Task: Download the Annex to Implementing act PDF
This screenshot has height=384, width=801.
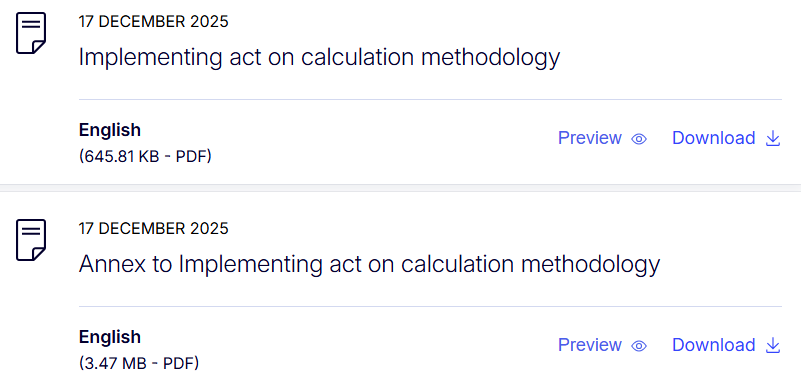Action: (x=726, y=345)
